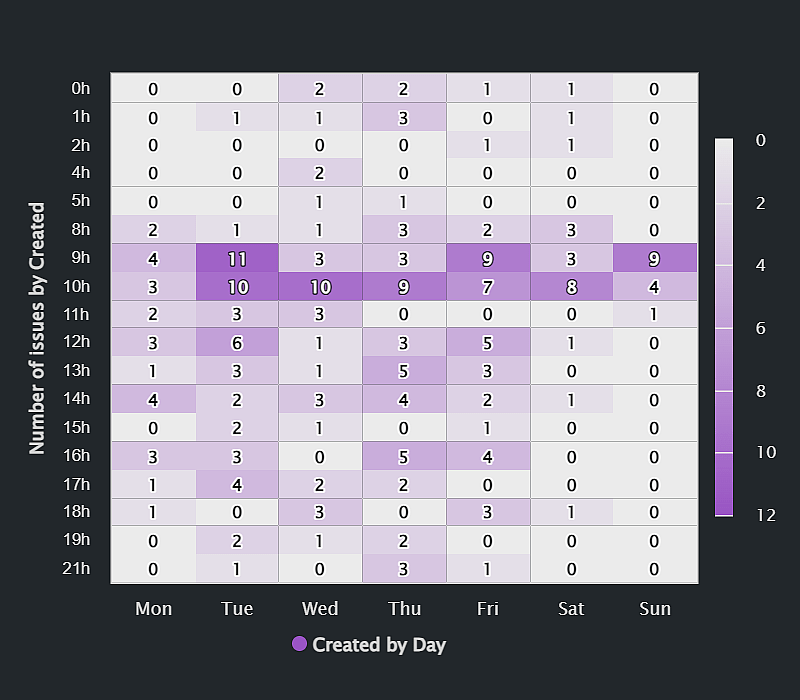Viewport: 800px width, 700px height.
Task: Click the Tue 10h cell showing 10
Action: click(x=237, y=286)
